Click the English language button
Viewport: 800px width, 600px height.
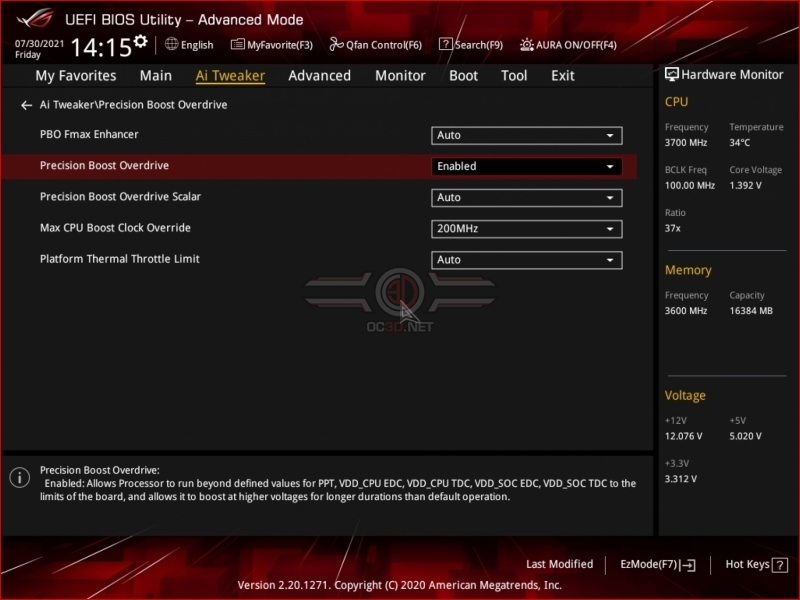pos(189,45)
